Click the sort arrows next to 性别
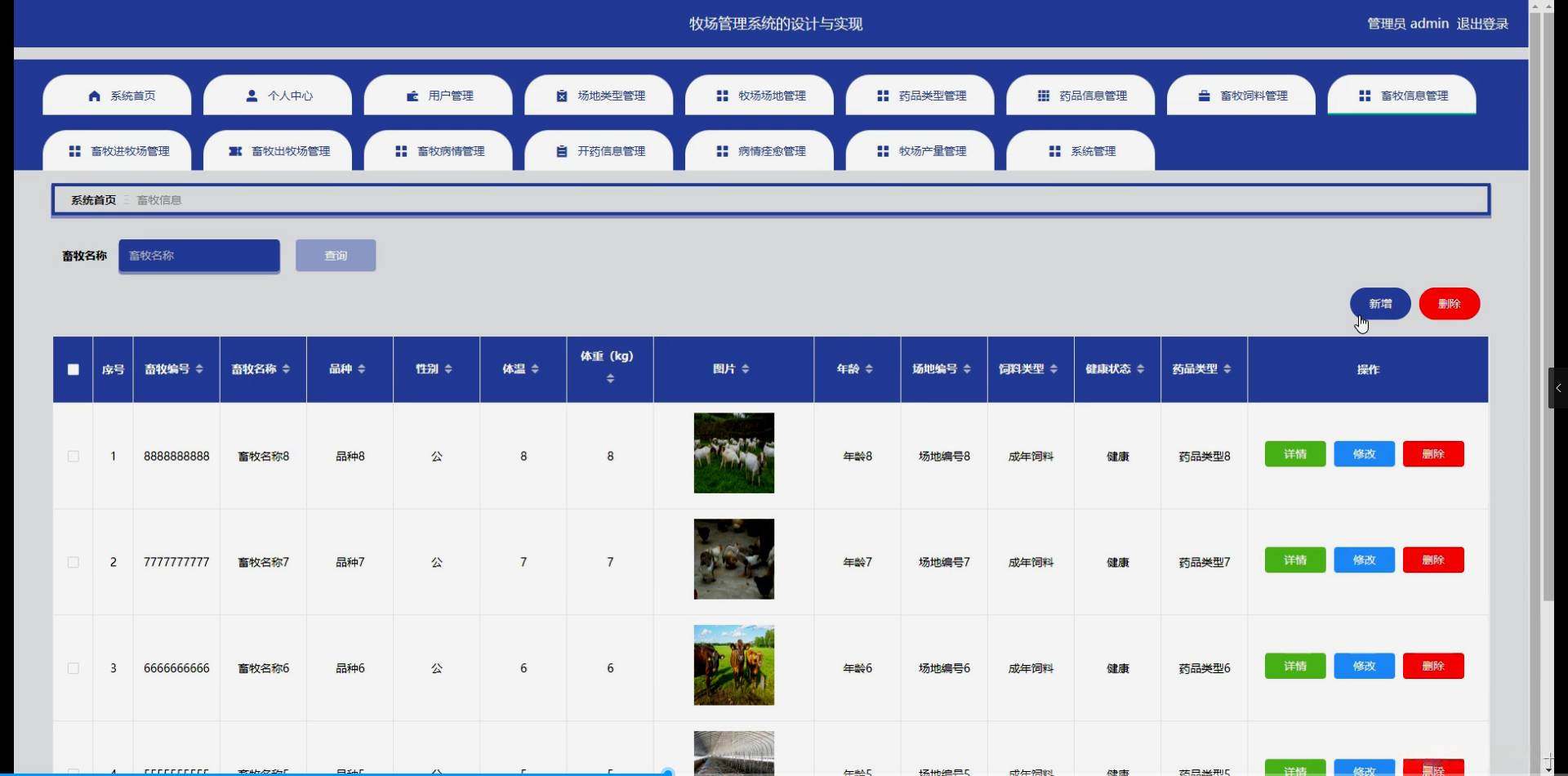 point(448,369)
